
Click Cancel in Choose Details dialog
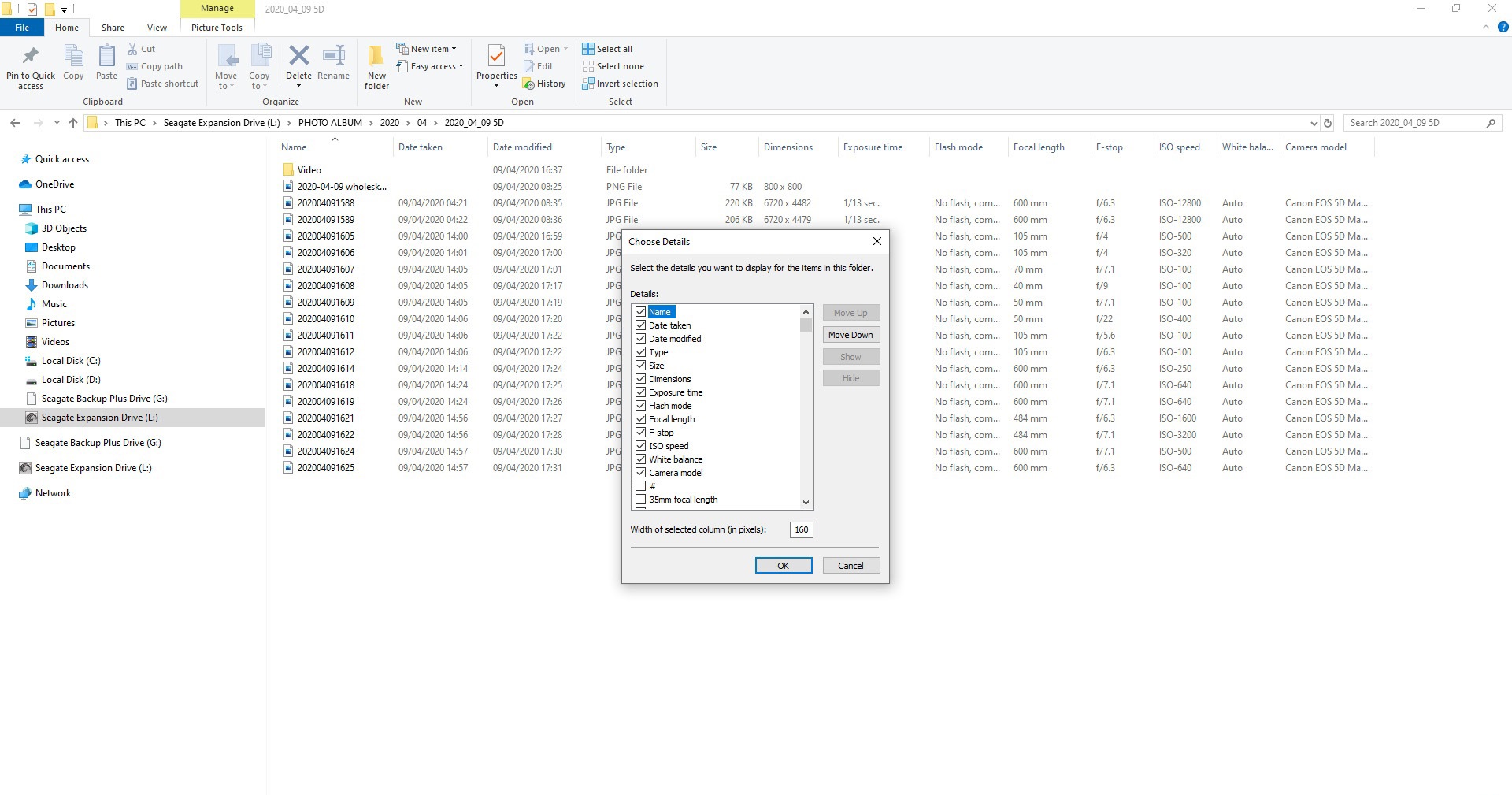850,566
